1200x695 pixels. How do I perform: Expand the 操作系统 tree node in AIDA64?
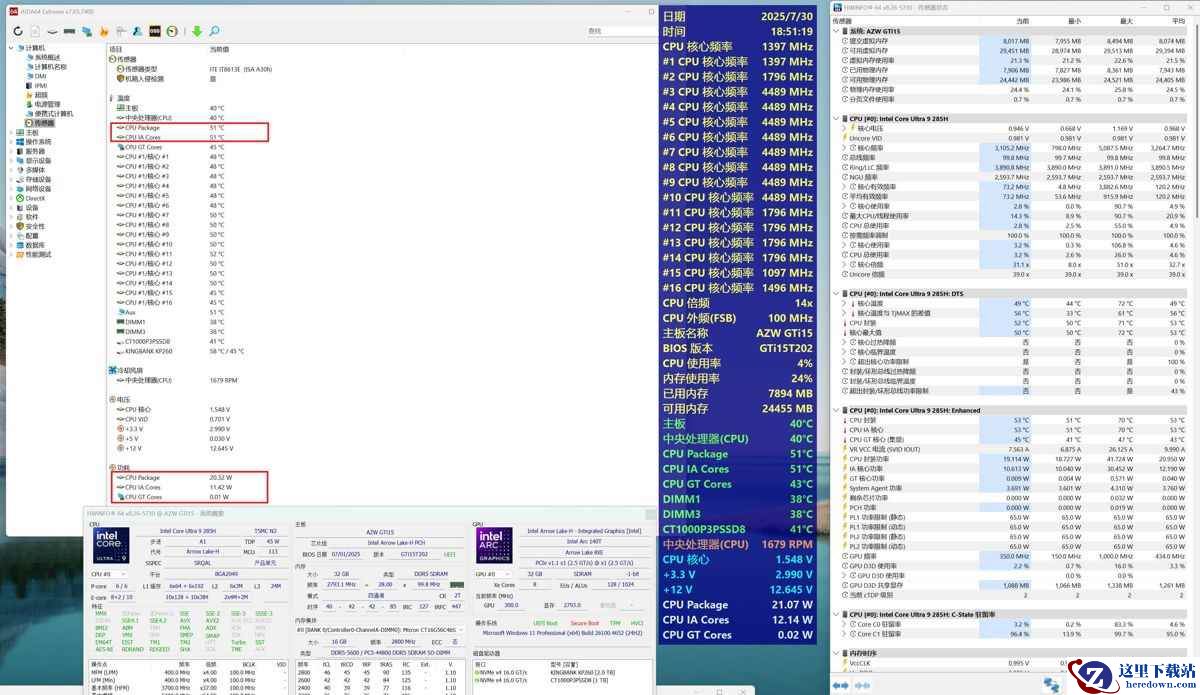11,141
